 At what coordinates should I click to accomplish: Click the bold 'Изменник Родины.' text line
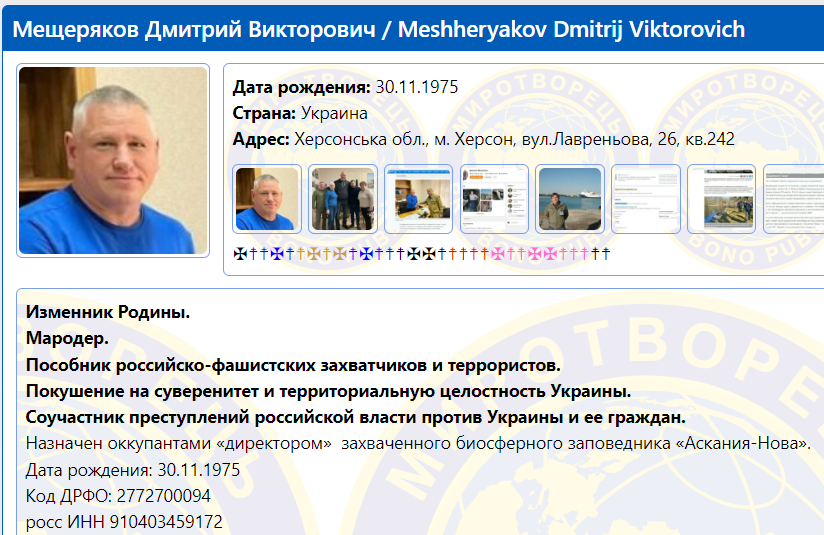(x=108, y=313)
